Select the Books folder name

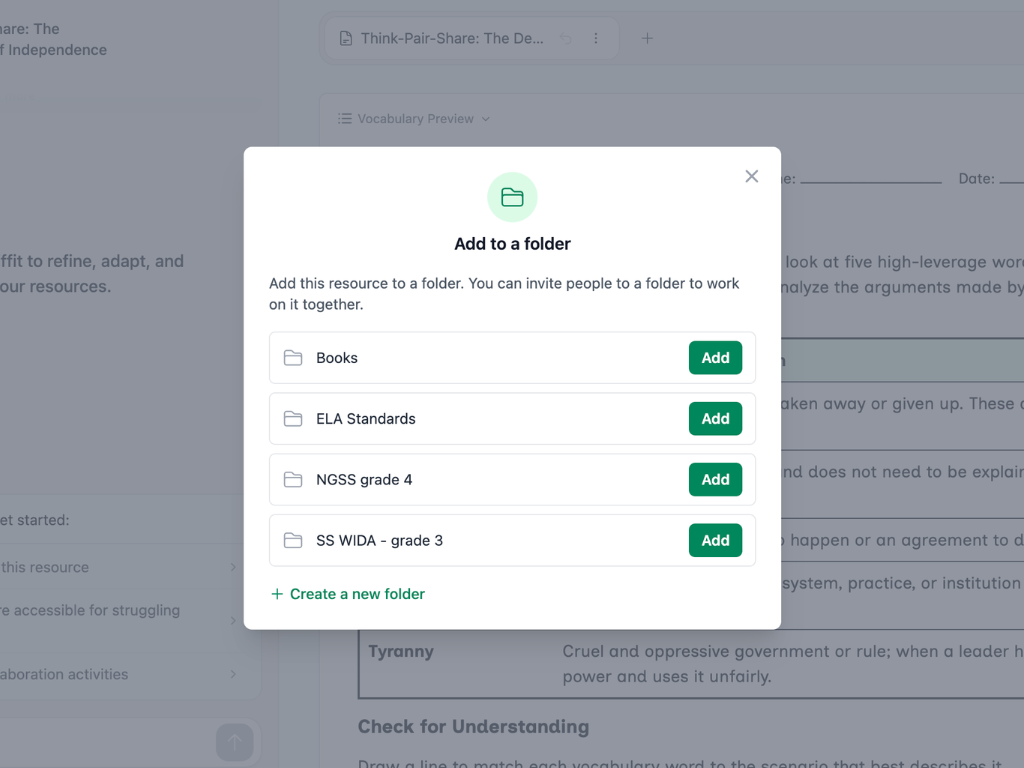click(x=337, y=358)
